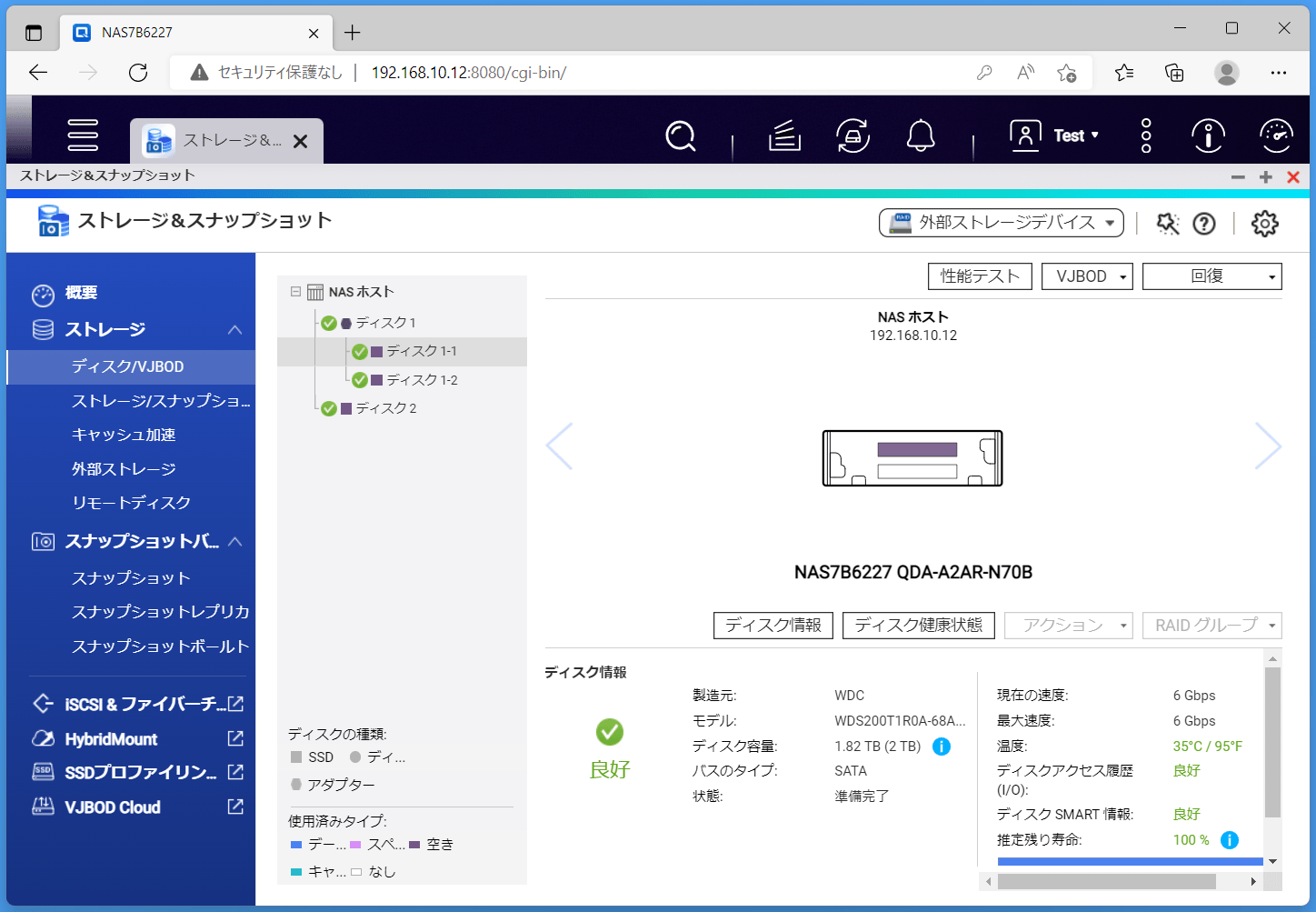Open storage global settings gear icon
The width and height of the screenshot is (1316, 912).
point(1264,224)
